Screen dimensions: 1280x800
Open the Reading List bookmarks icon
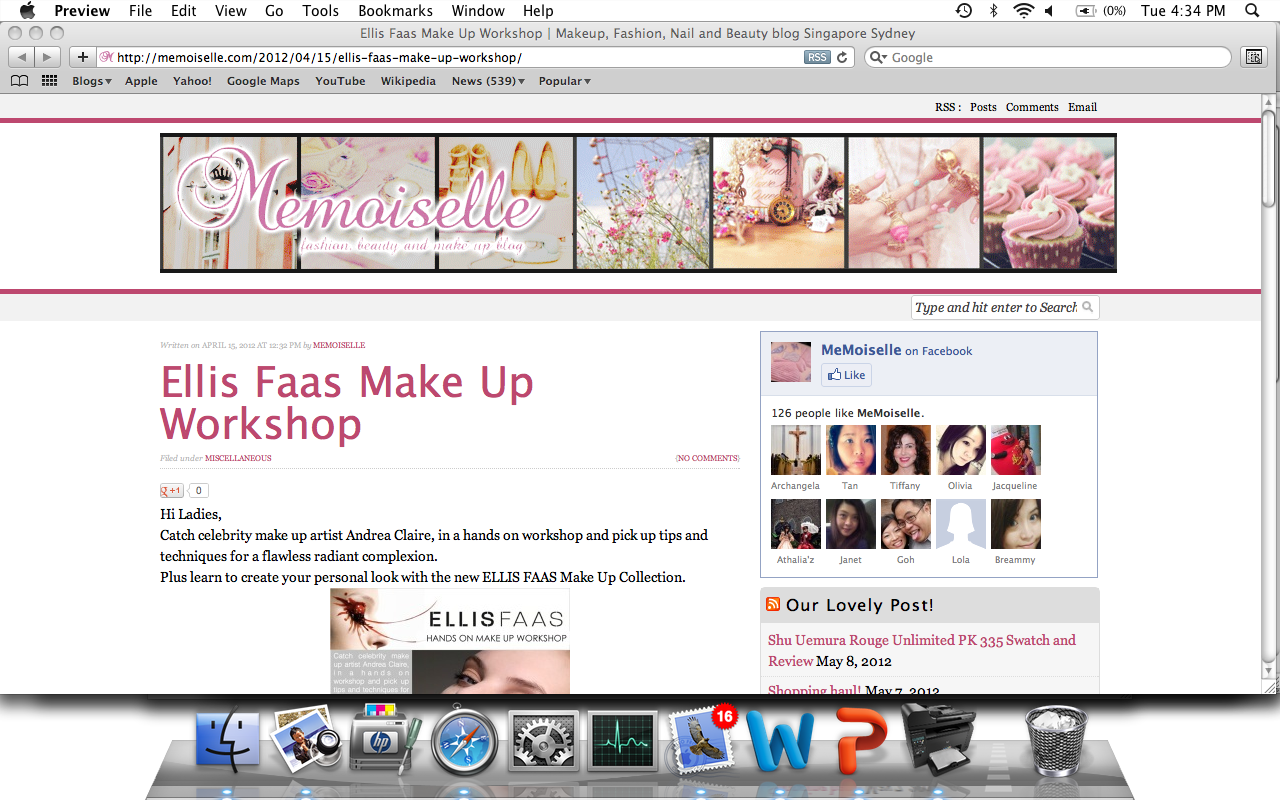click(19, 81)
